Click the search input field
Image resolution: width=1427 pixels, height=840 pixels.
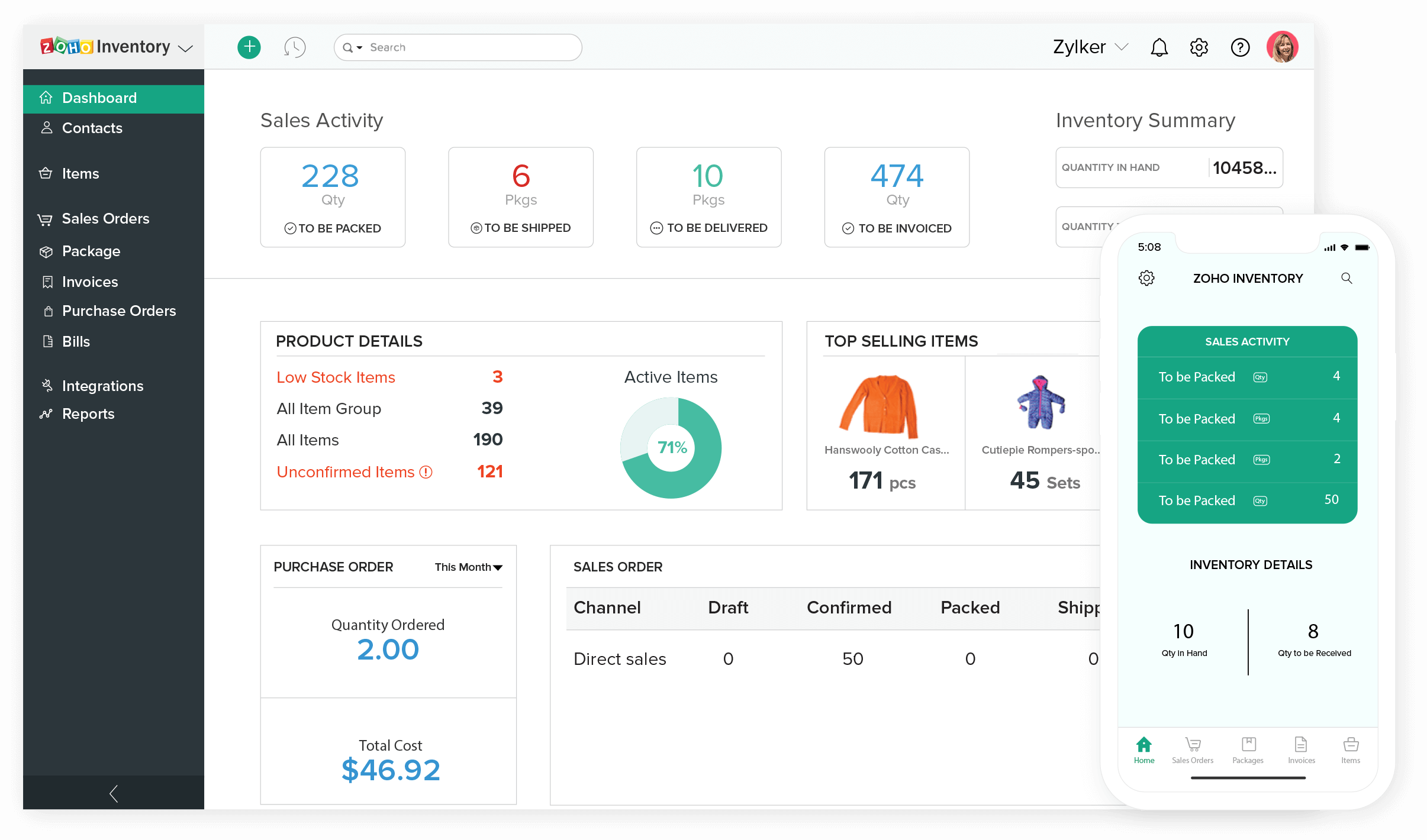pos(463,46)
